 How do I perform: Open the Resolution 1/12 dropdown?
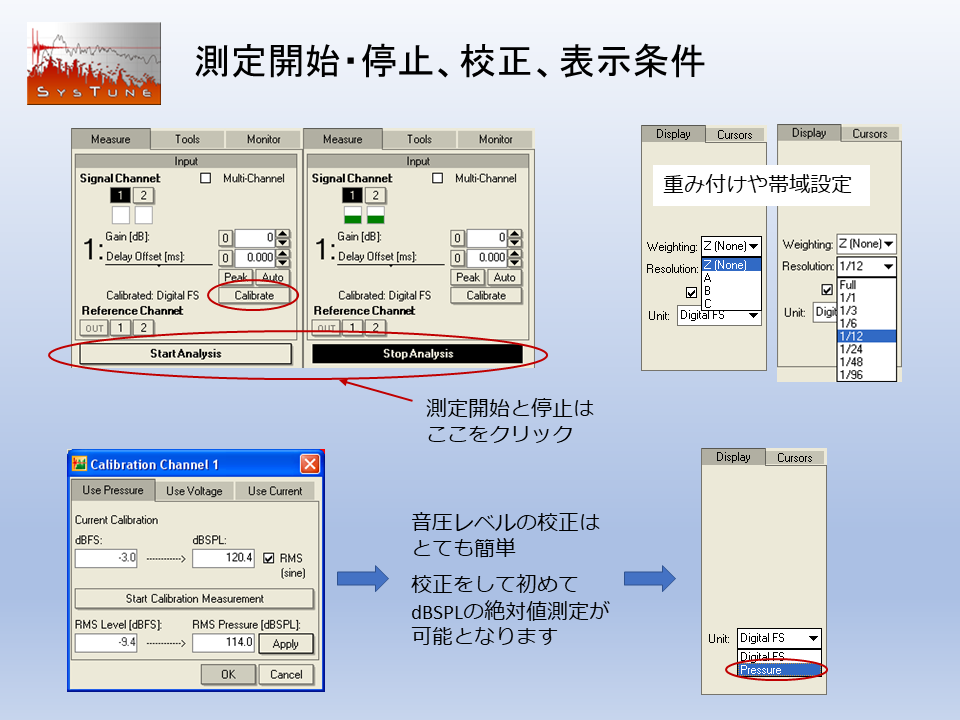[866, 266]
